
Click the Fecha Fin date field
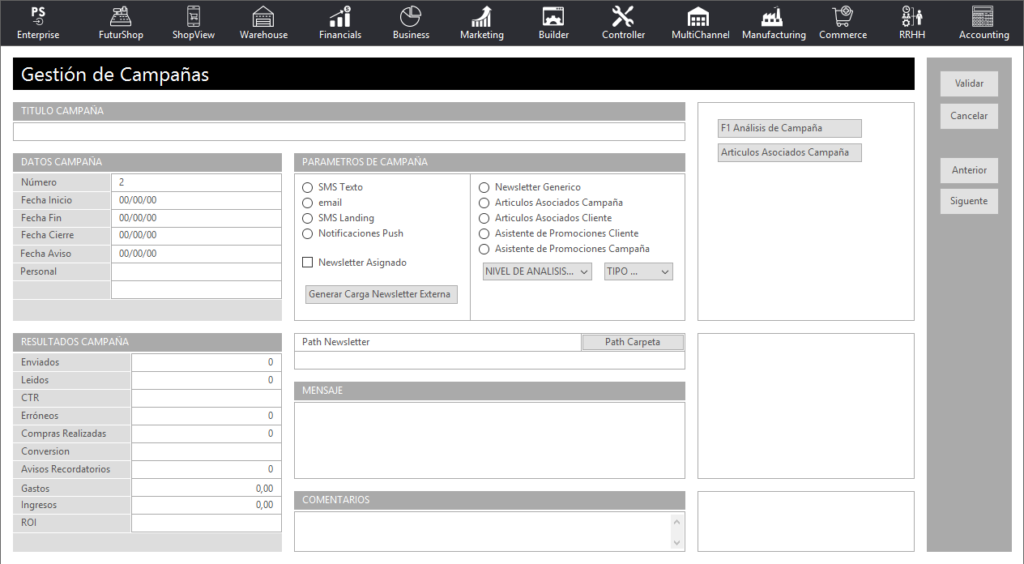[196, 218]
